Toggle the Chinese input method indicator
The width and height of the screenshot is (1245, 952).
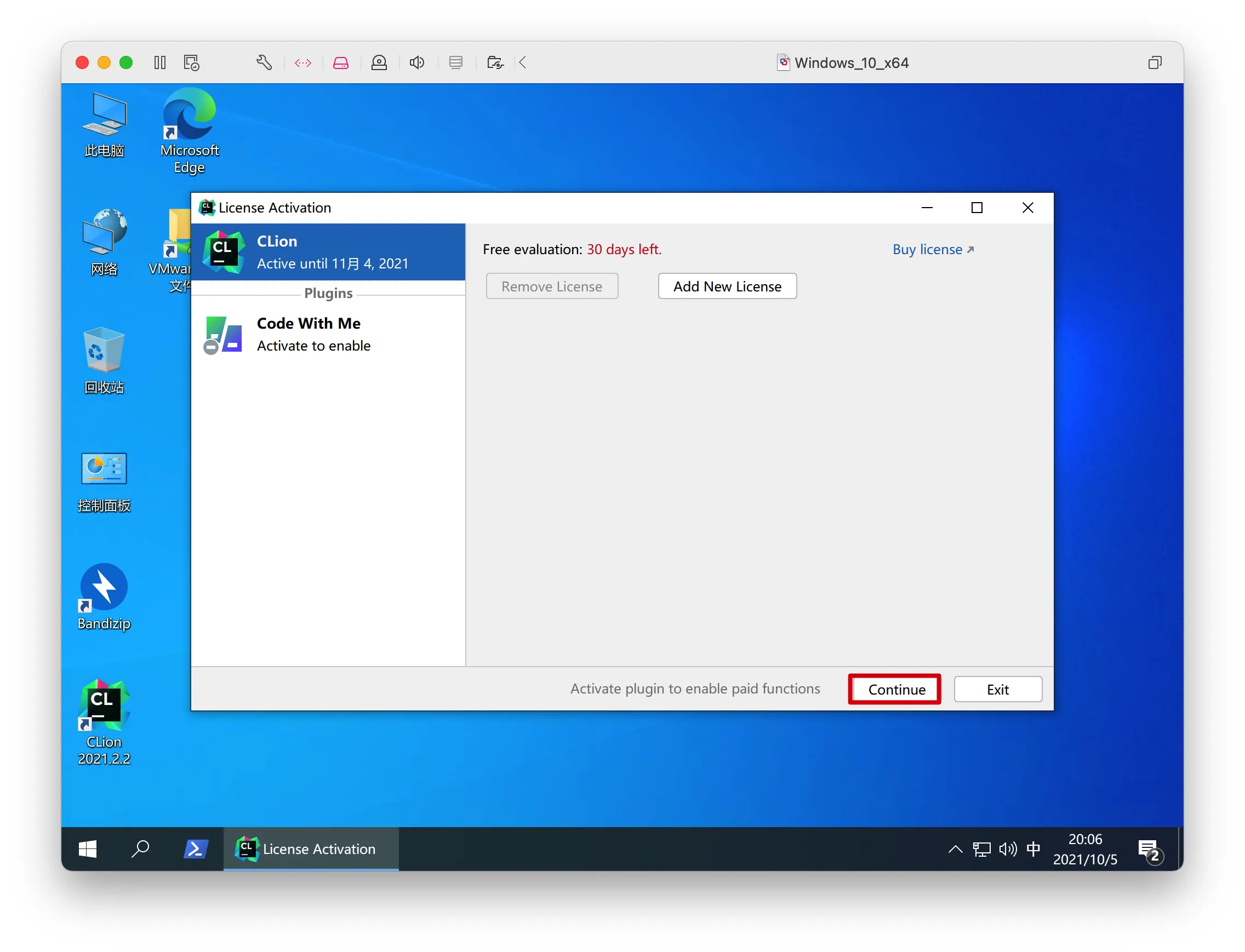(1033, 849)
